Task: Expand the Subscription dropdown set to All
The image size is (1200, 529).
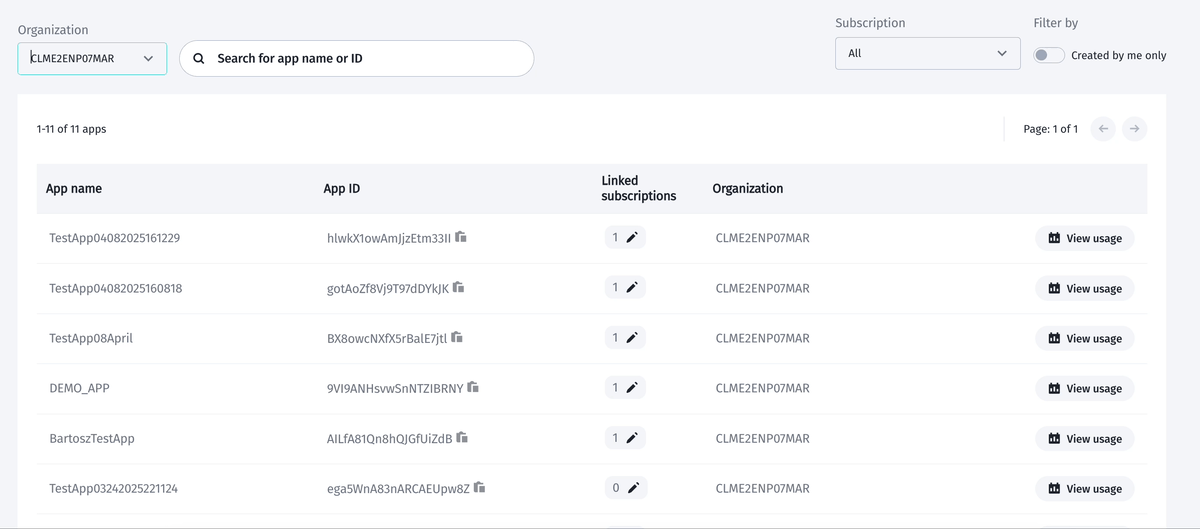Action: tap(928, 53)
